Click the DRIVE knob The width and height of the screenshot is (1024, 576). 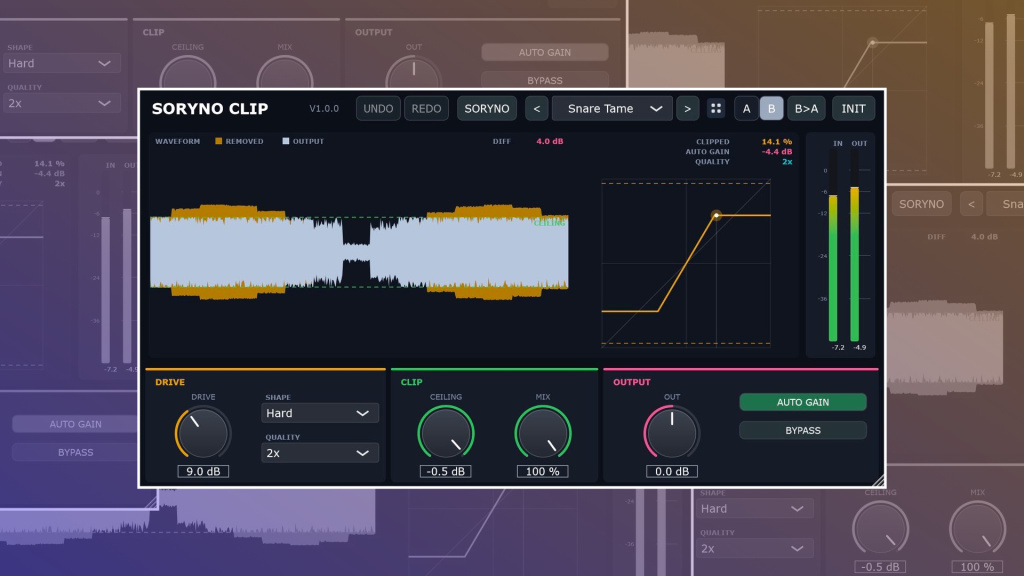click(x=203, y=432)
